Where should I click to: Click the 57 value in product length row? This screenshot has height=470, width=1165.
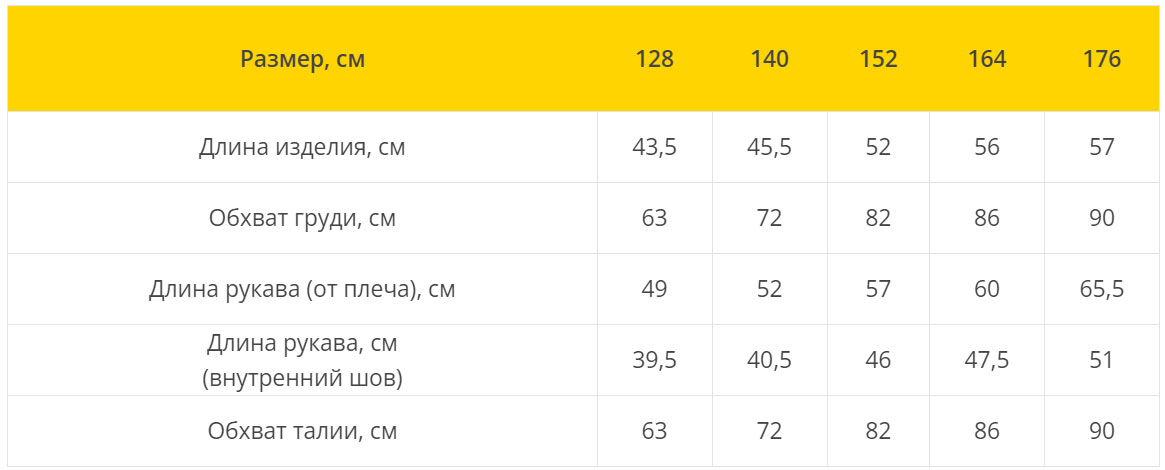click(x=1102, y=147)
